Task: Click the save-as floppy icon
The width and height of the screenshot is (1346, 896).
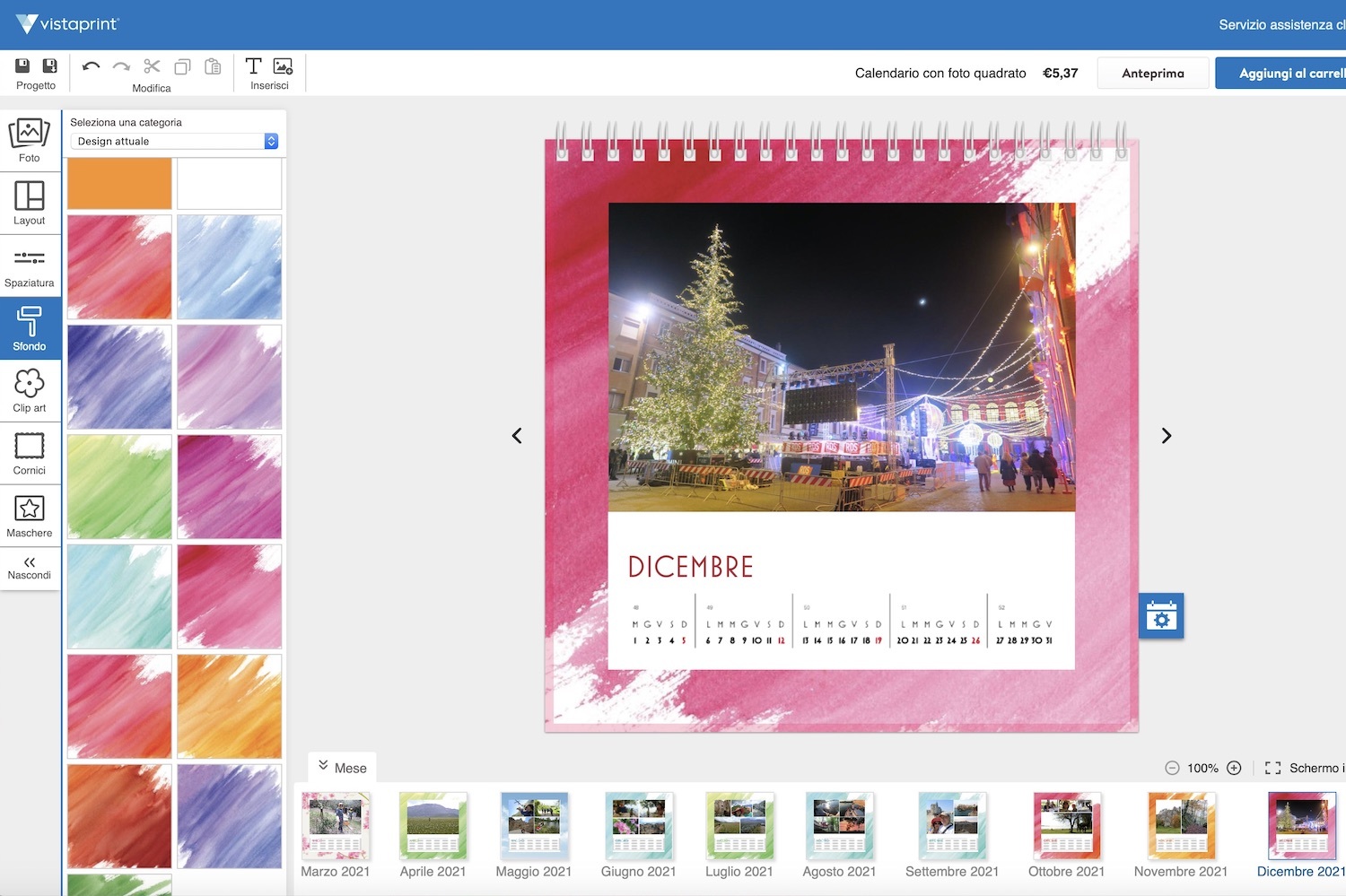Action: 49,65
